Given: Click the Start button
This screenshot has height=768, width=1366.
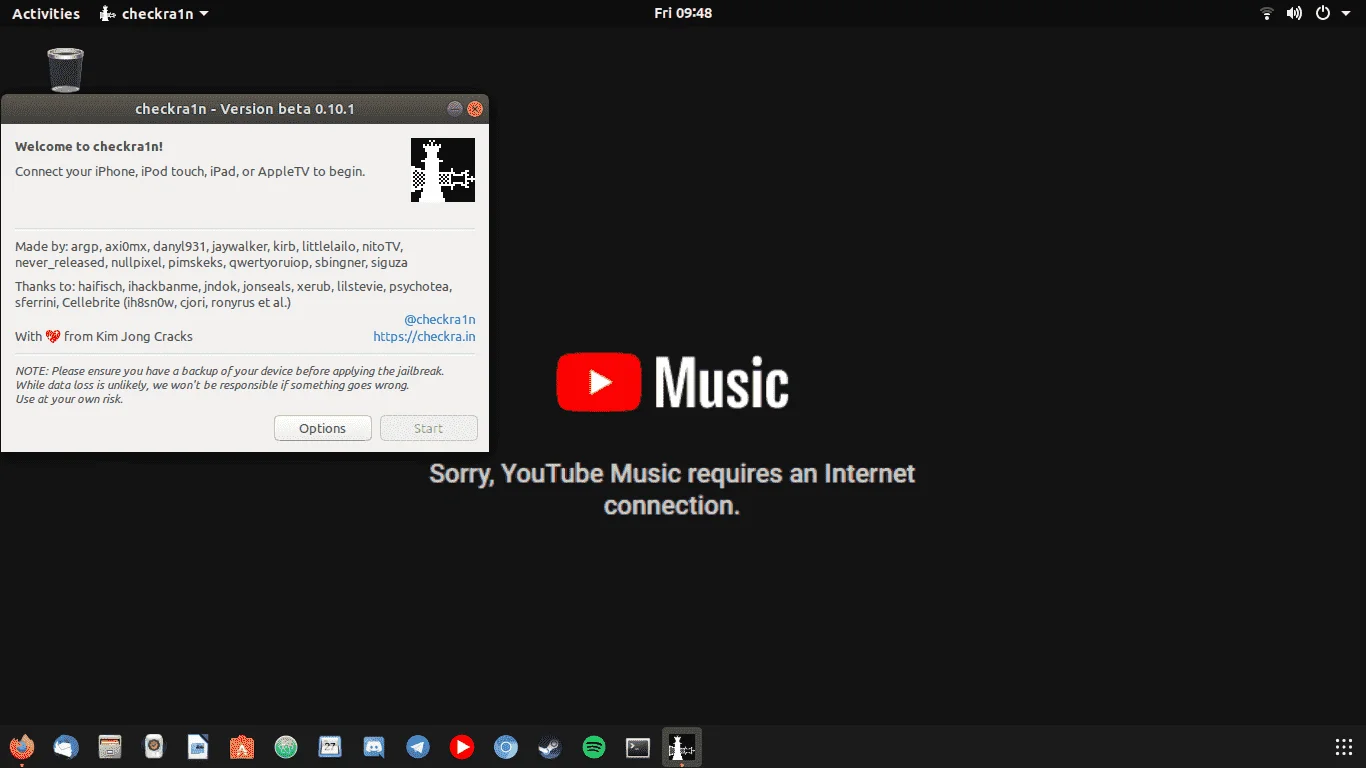Looking at the screenshot, I should click(x=429, y=428).
